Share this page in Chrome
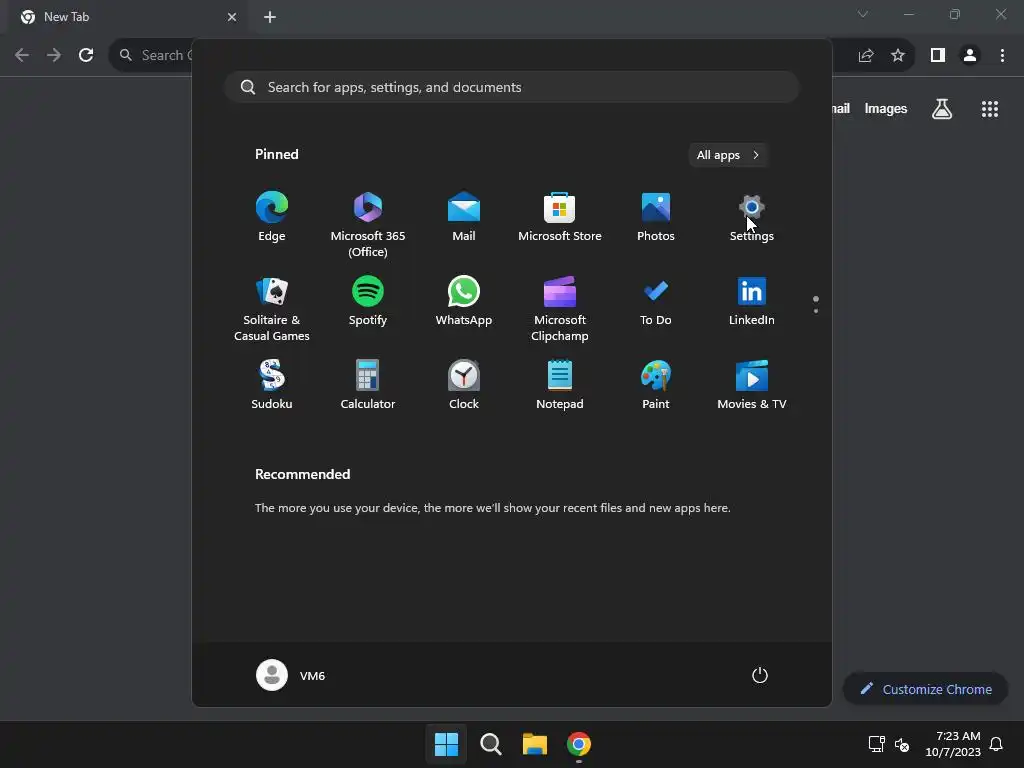The width and height of the screenshot is (1024, 768). 866,56
